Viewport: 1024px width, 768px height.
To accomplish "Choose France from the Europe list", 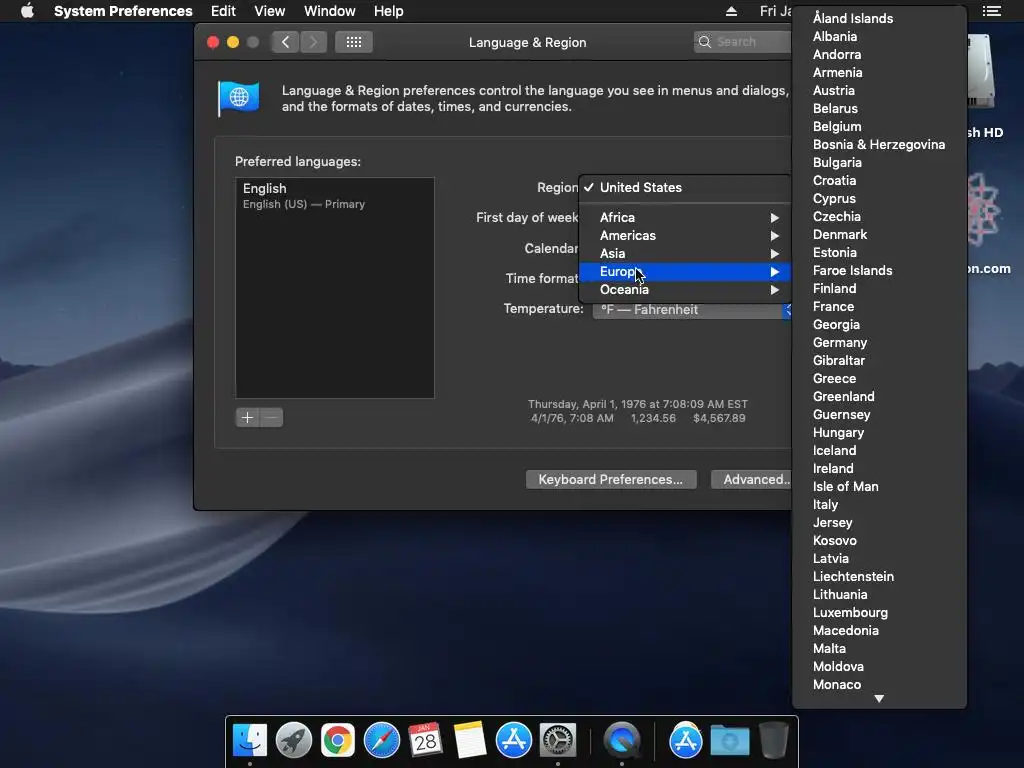I will 879,306.
